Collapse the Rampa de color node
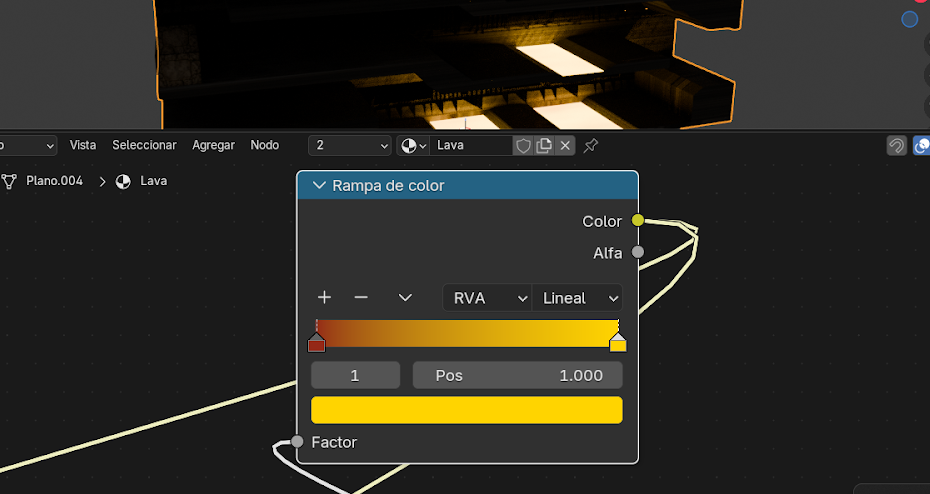930x494 pixels. (x=319, y=186)
